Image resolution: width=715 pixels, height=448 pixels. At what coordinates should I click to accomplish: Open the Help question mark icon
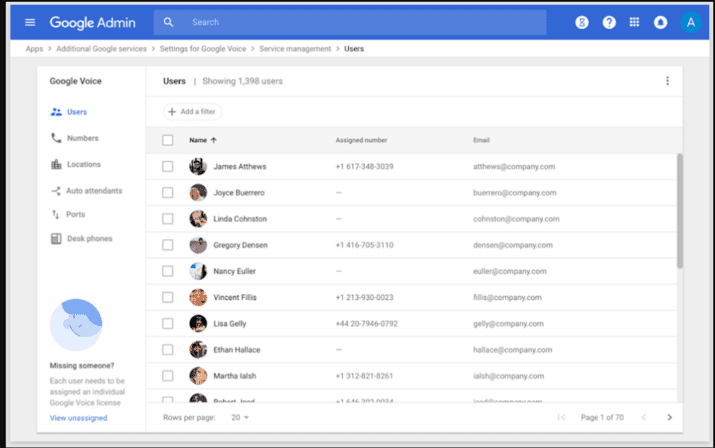pyautogui.click(x=609, y=22)
